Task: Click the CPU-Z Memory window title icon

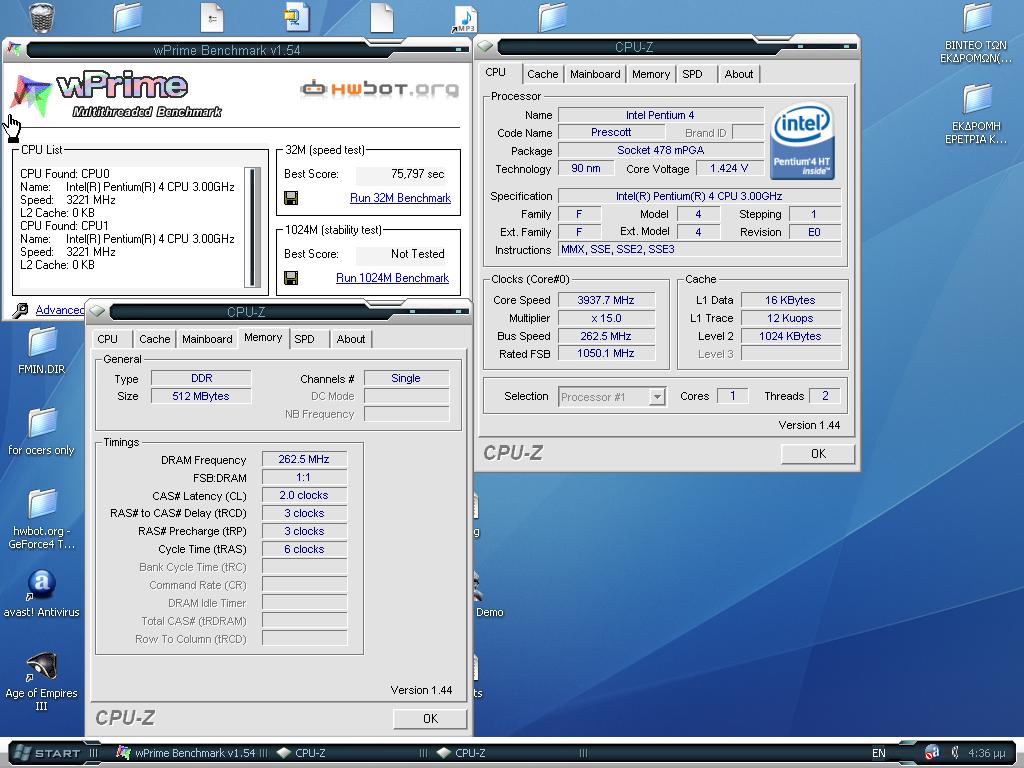Action: (97, 312)
